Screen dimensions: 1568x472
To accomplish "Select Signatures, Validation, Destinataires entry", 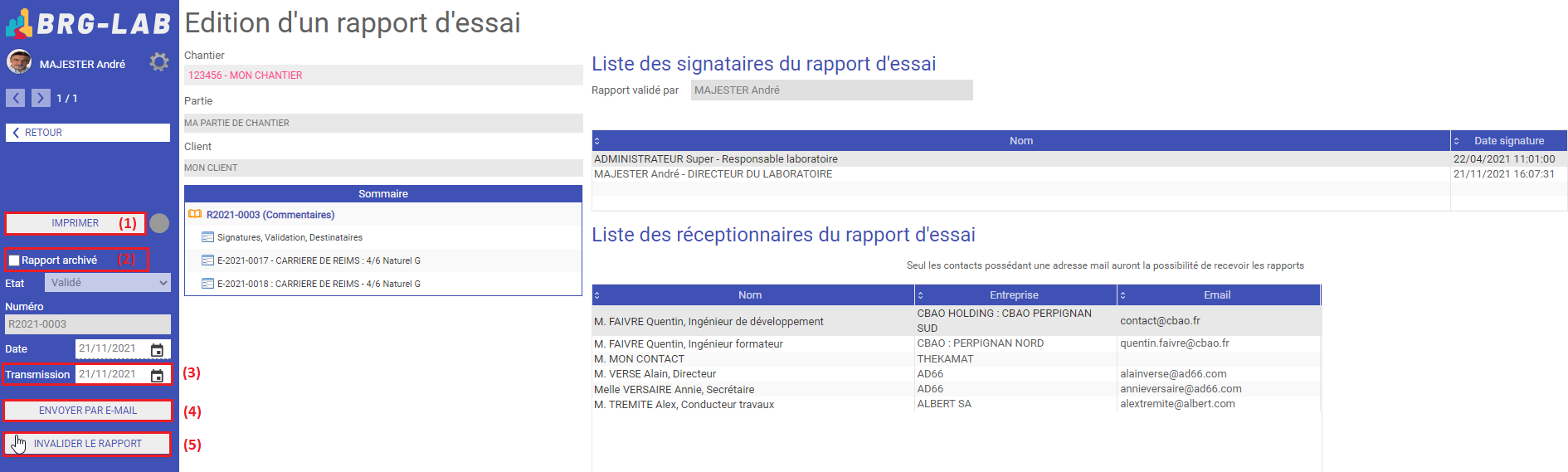I will pos(290,237).
